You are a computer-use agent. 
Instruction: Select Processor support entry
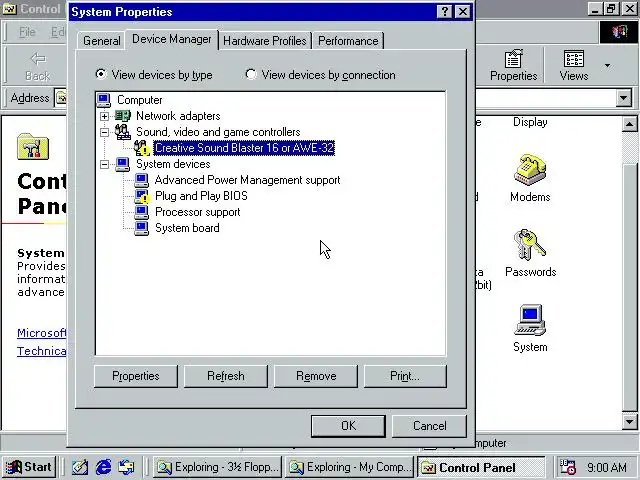pyautogui.click(x=198, y=212)
